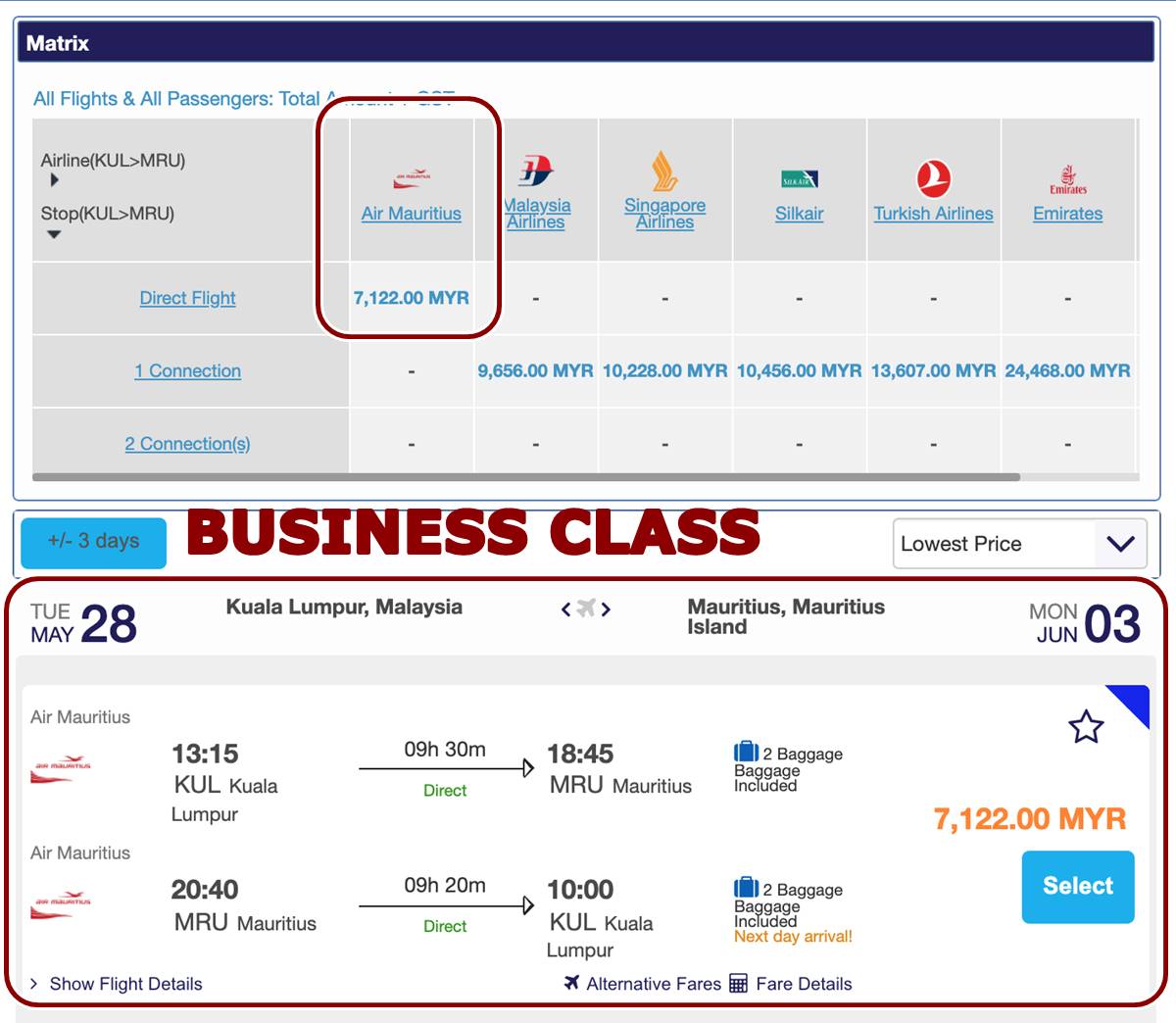
Task: Click the outbound Air Mauritius flight logo
Action: 62,768
